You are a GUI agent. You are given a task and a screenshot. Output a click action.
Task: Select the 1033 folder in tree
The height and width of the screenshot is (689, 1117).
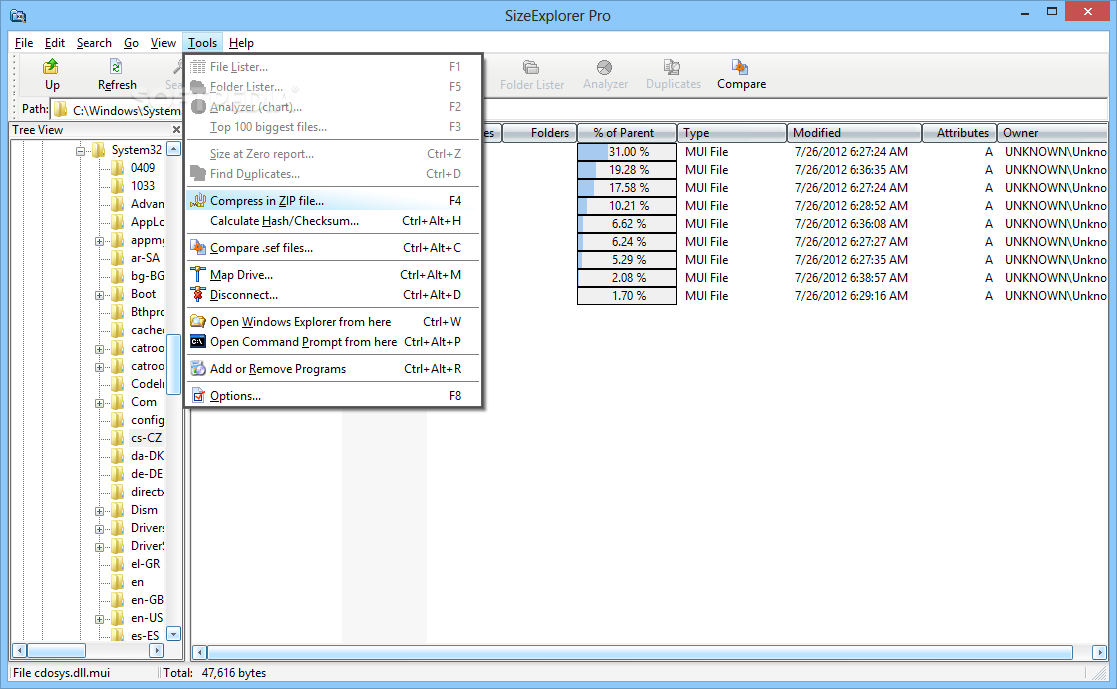pos(142,185)
